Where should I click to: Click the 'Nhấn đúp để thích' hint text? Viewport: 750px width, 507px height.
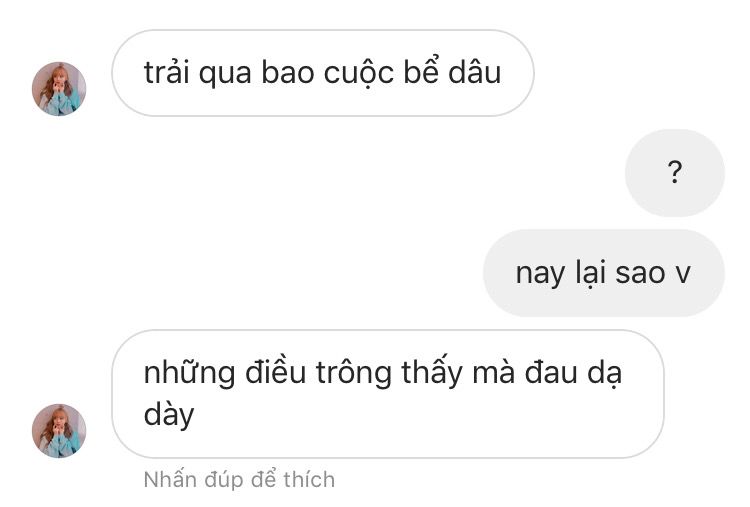pos(239,480)
